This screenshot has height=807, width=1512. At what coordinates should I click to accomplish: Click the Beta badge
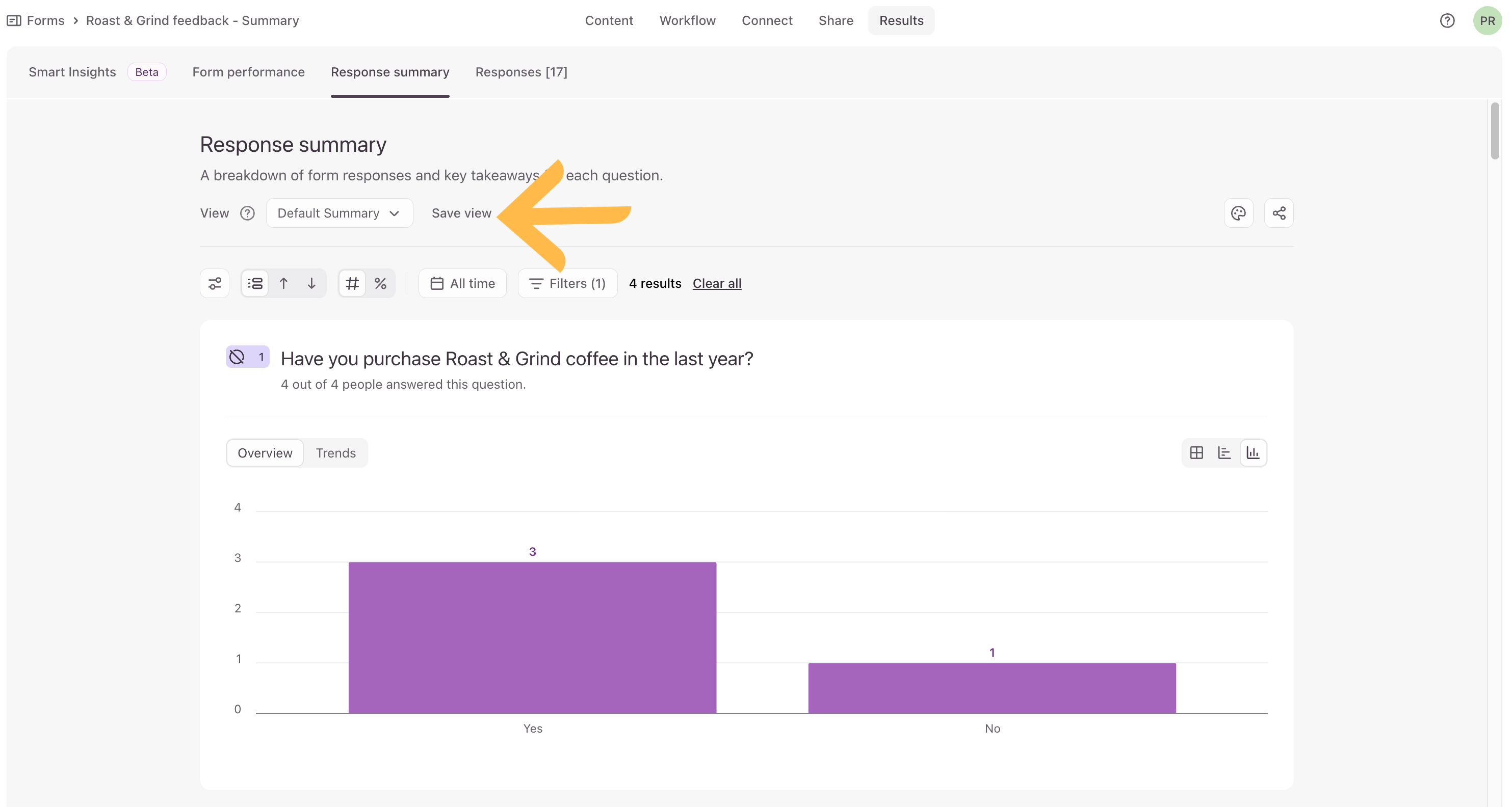pos(147,71)
